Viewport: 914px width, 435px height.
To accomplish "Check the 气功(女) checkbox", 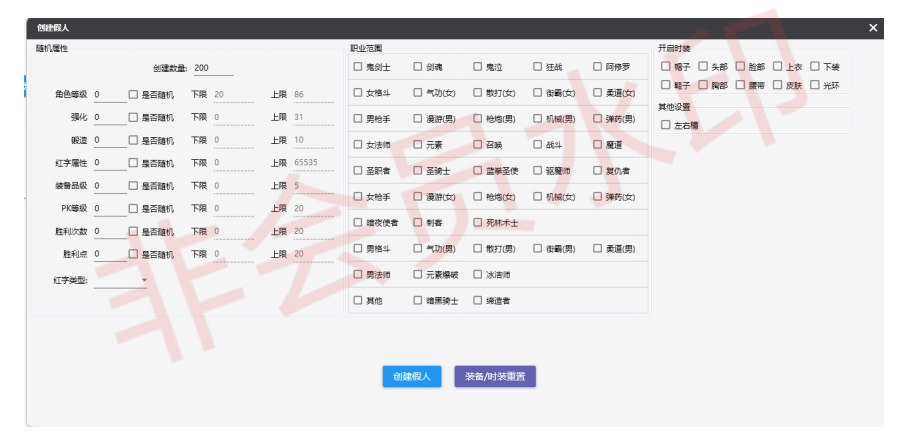I will pos(418,92).
